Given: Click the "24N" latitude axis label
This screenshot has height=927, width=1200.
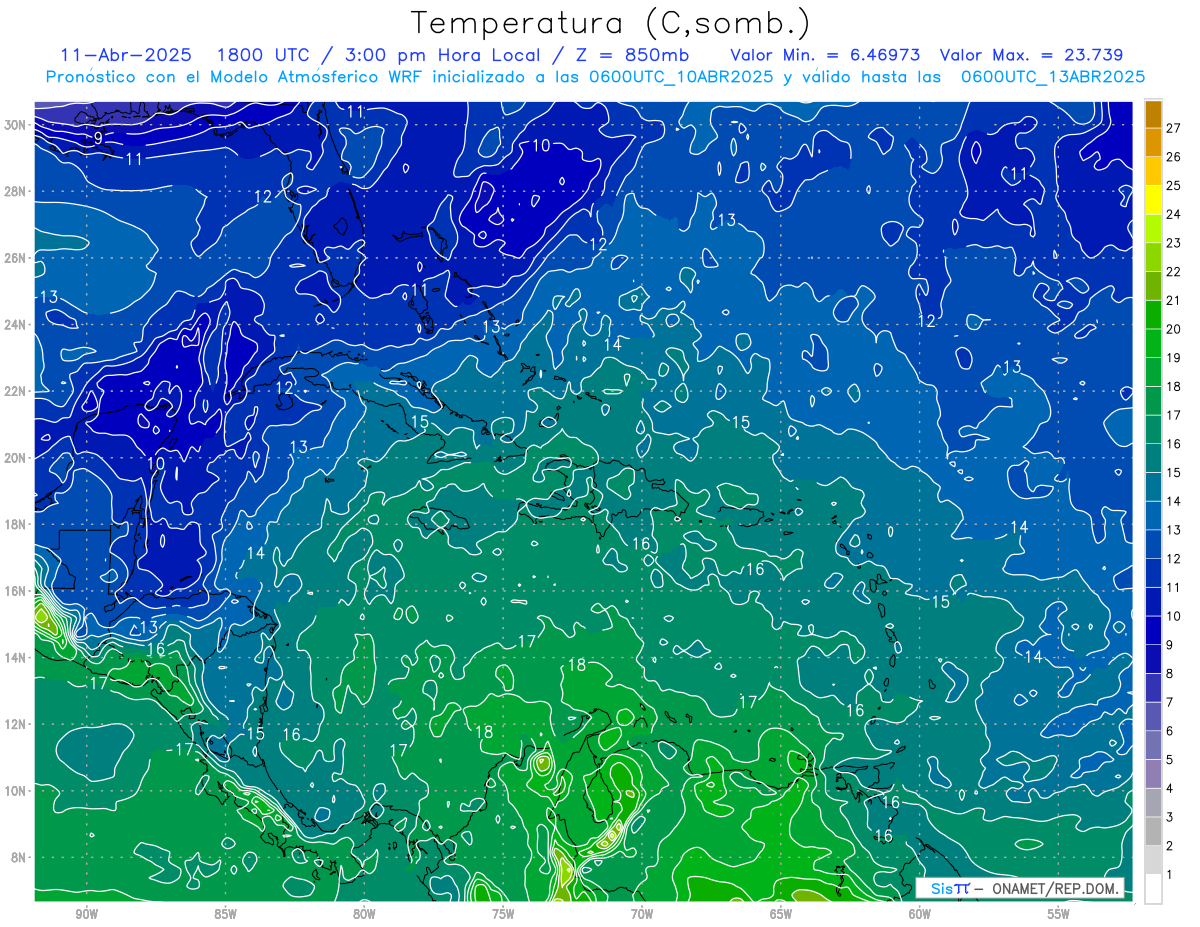Looking at the screenshot, I should click(15, 324).
